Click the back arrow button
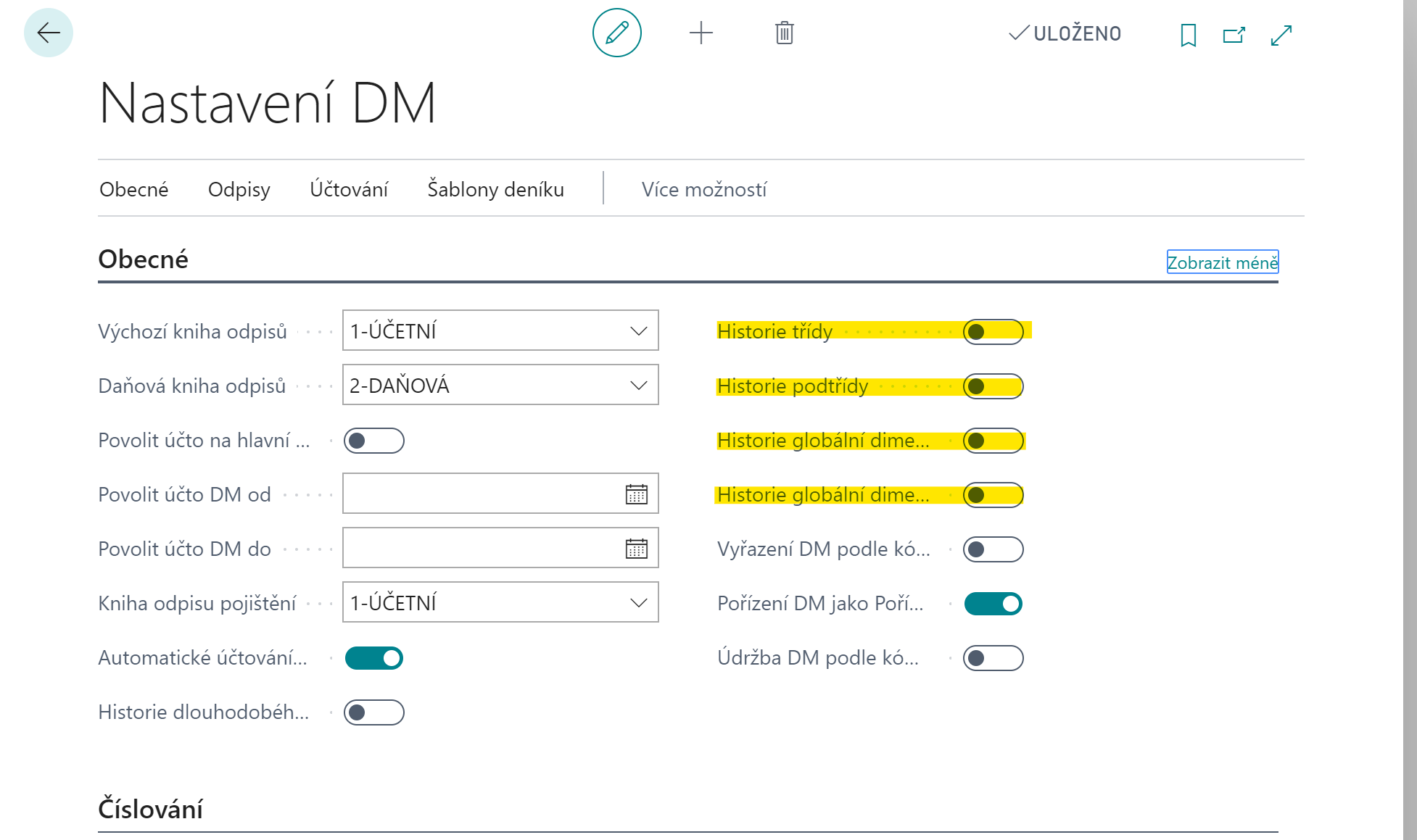Screen dimensions: 1417x840 49,33
